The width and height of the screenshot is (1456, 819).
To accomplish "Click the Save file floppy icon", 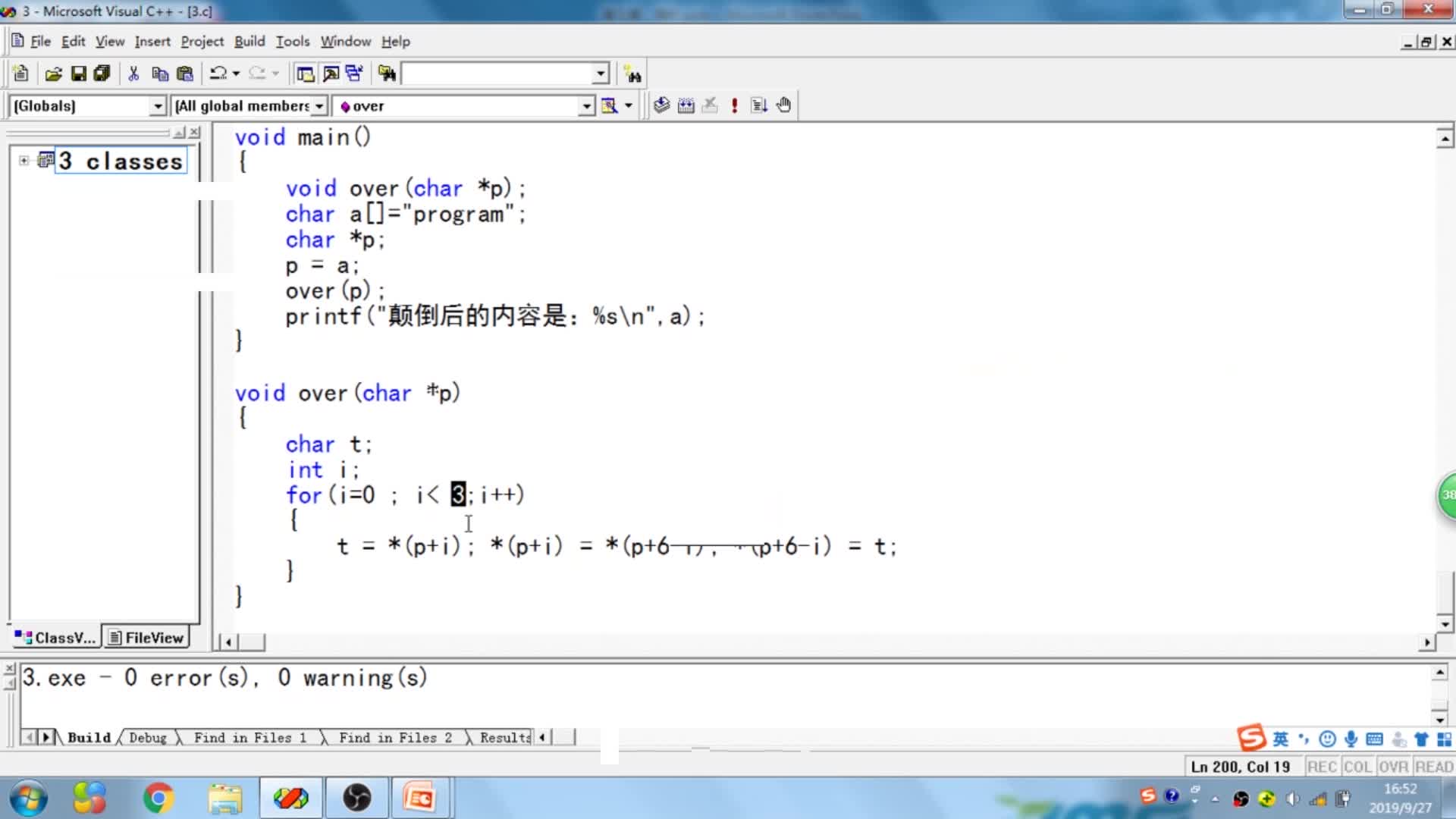I will click(x=78, y=74).
